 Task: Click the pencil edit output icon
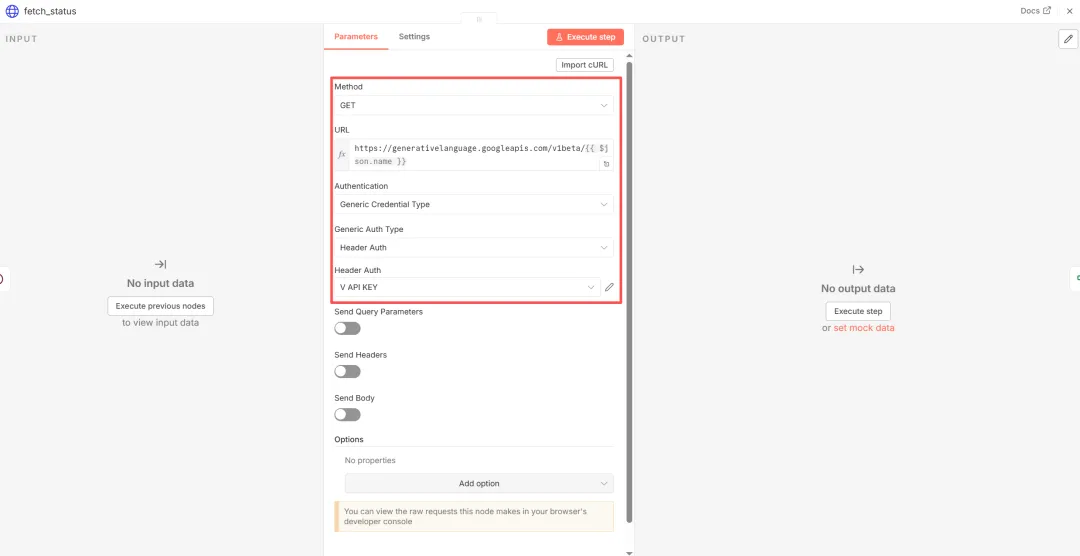coord(1068,39)
